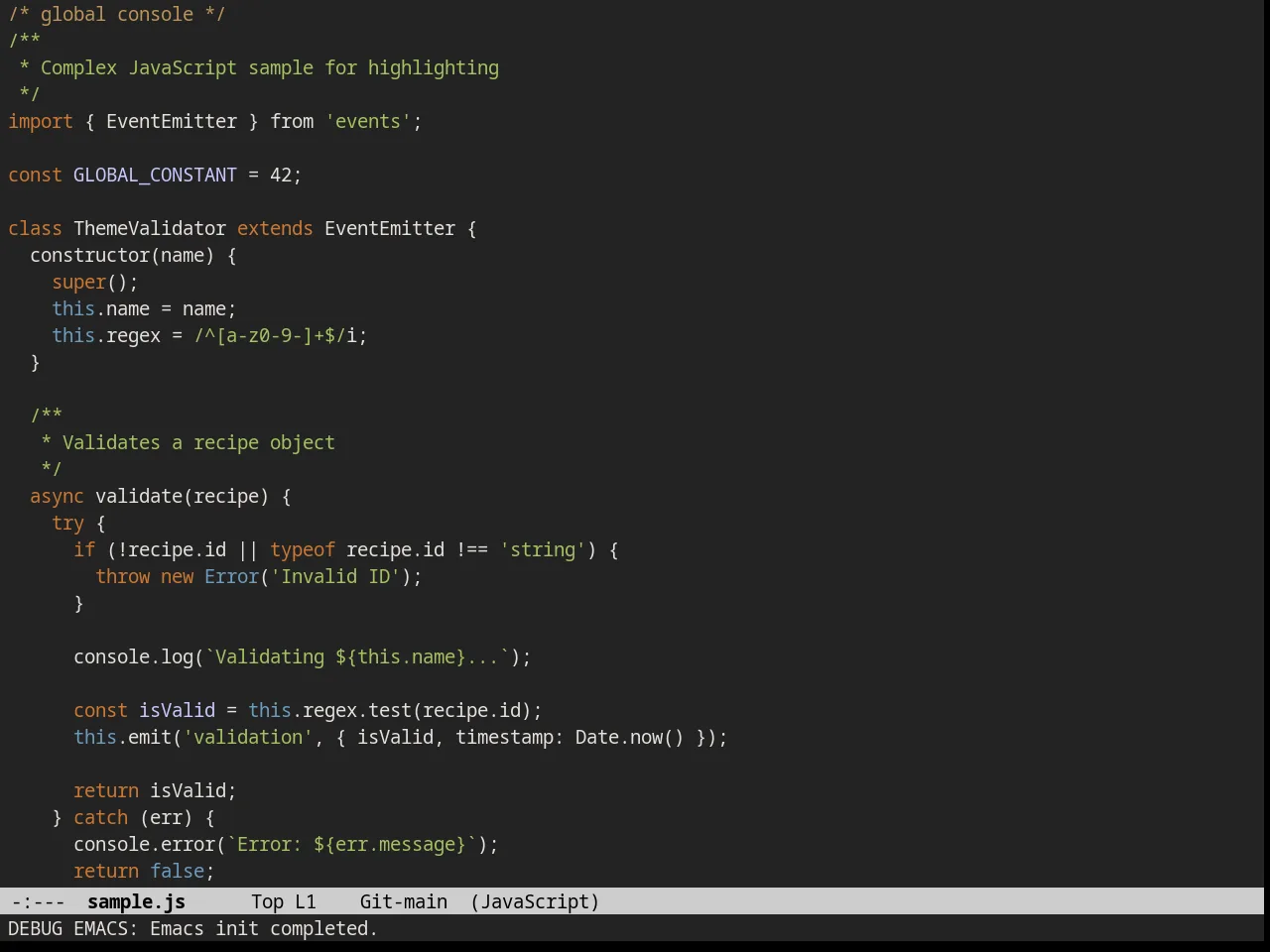Click the echo area message 'Emacs init completed.'

point(264,928)
